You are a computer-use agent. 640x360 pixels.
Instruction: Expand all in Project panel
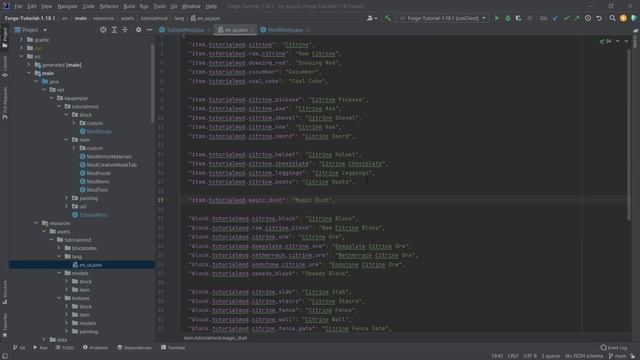tap(114, 30)
